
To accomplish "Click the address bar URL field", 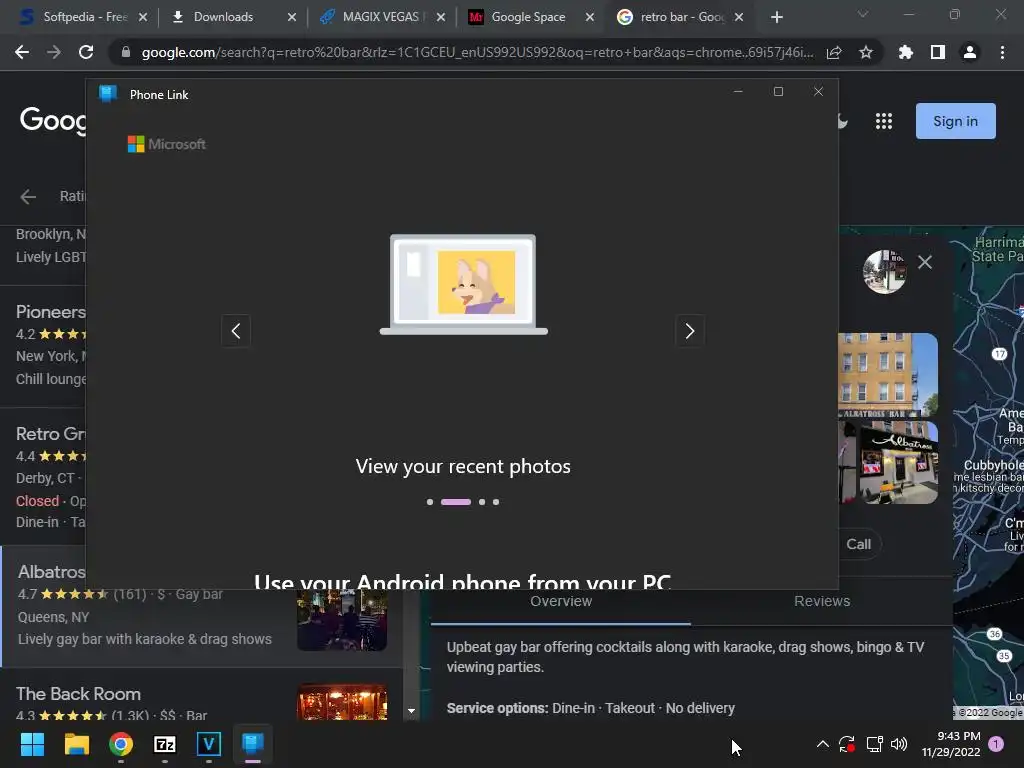I will 477,52.
